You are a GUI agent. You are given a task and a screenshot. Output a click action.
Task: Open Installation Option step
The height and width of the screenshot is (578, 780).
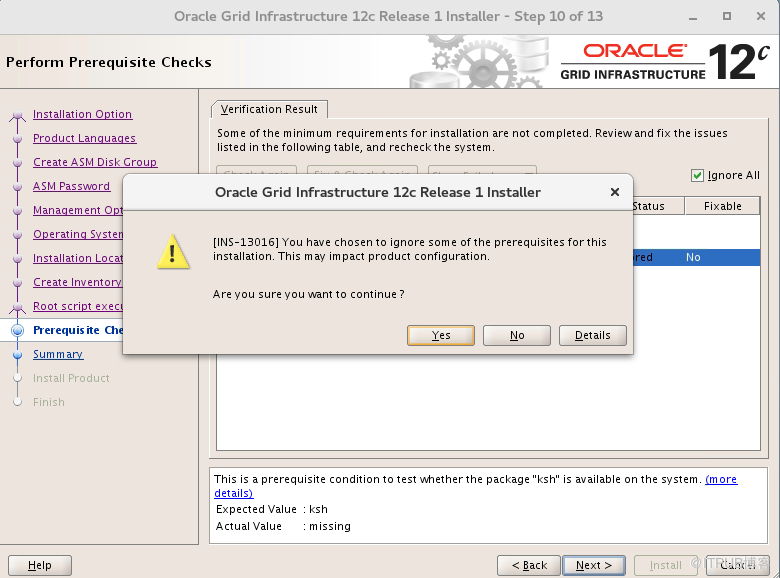(83, 114)
